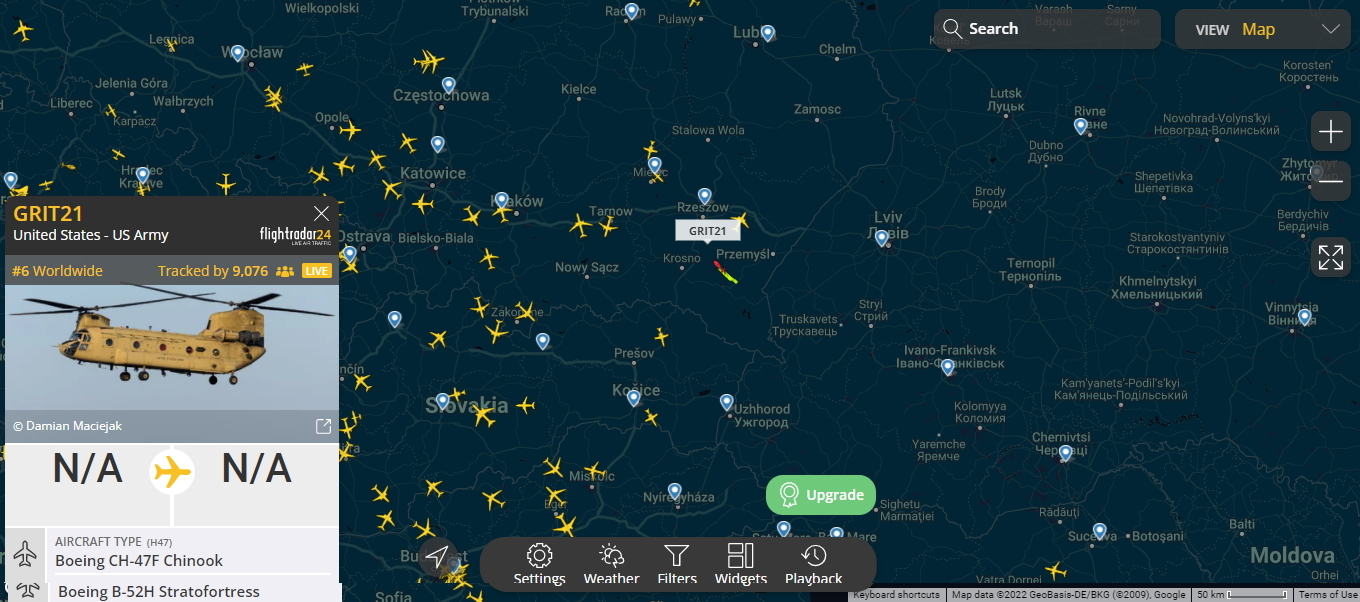
Task: Open Keyboard shortcuts link
Action: coord(896,595)
